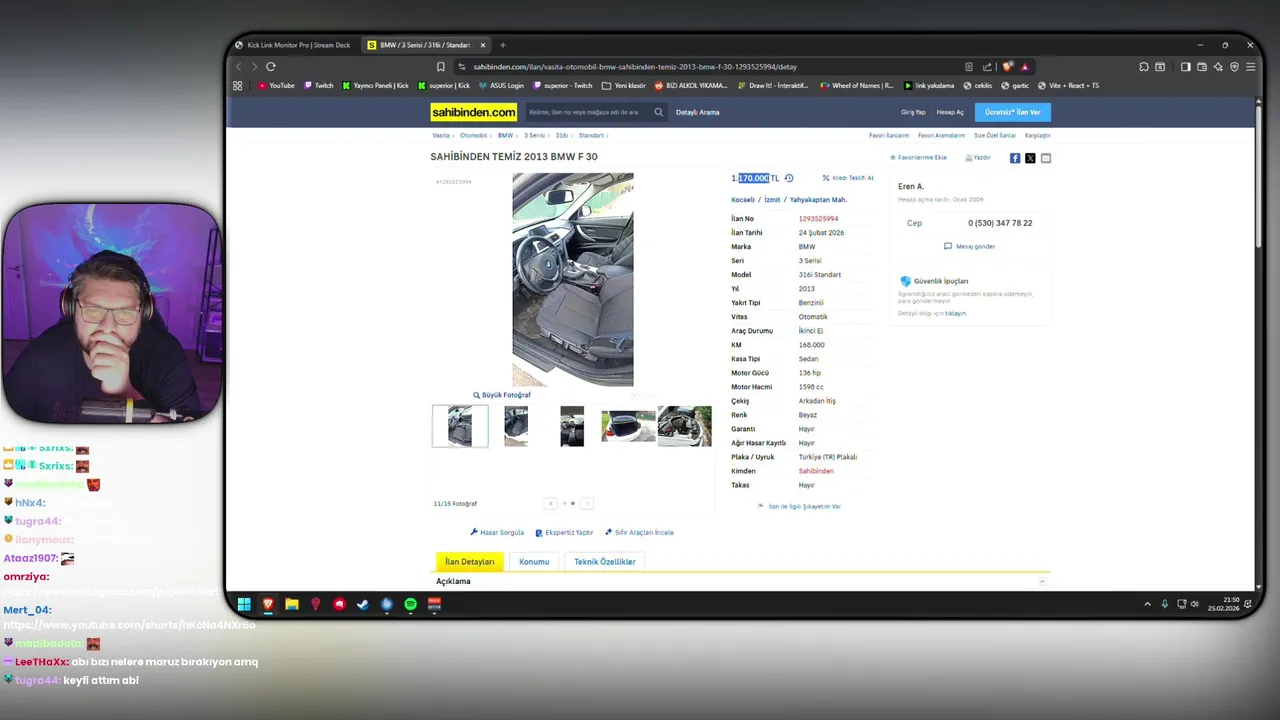Open a new browser tab with plus
The image size is (1280, 720).
[503, 45]
